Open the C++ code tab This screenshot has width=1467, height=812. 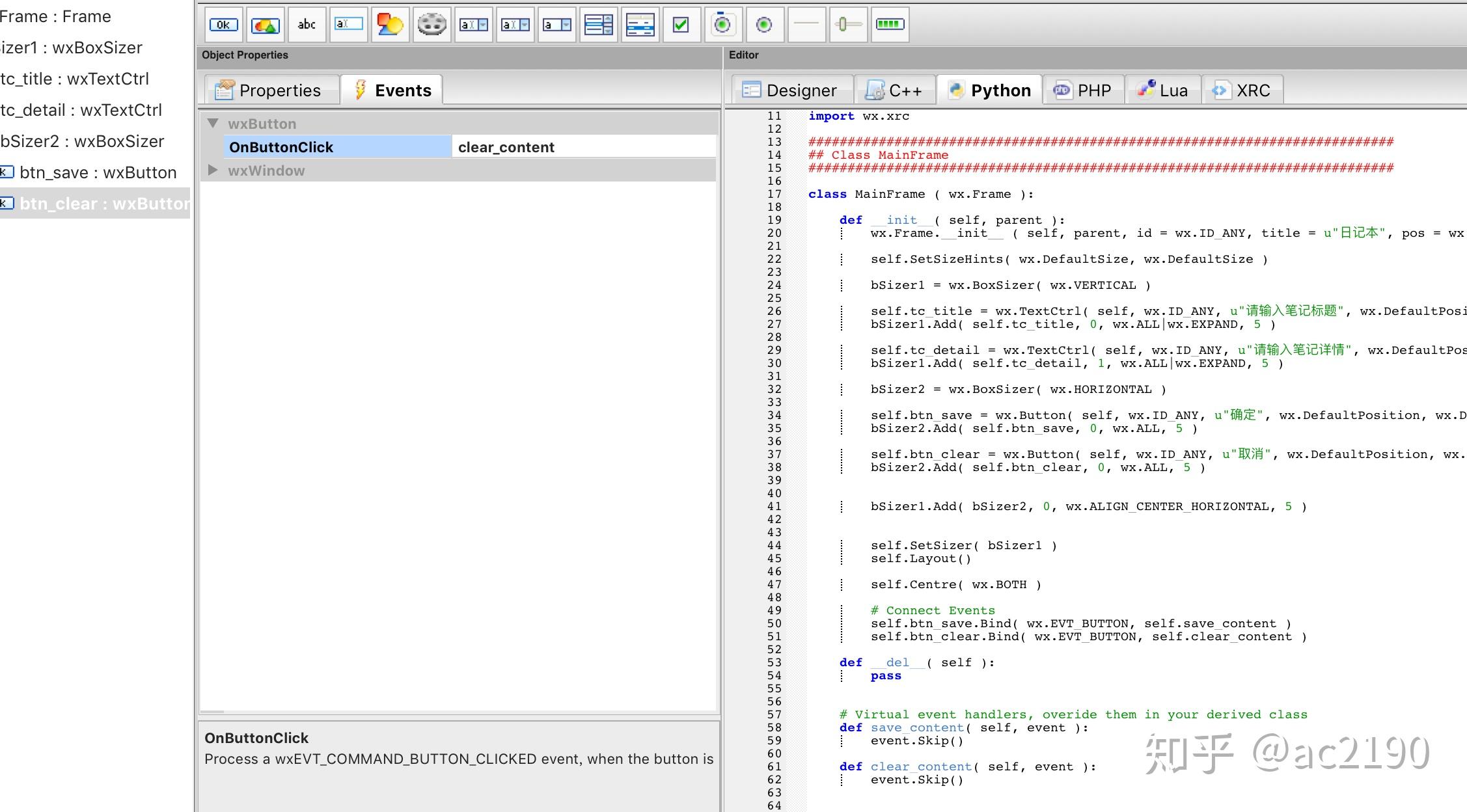pos(894,90)
